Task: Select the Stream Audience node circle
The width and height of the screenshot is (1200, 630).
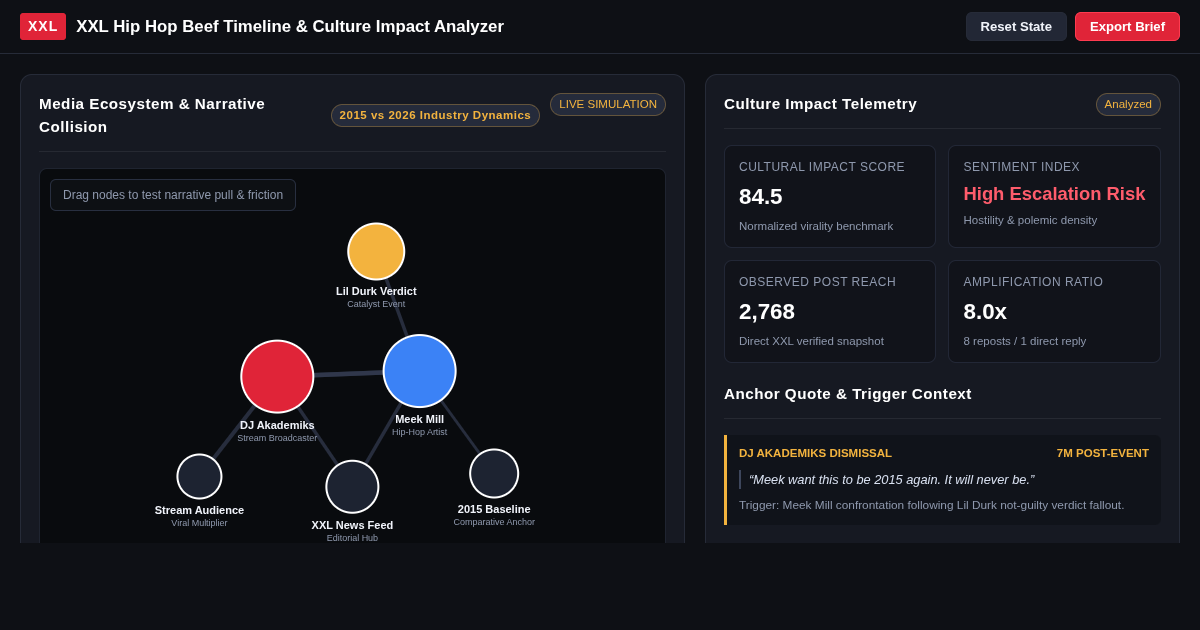Action: coord(199,476)
